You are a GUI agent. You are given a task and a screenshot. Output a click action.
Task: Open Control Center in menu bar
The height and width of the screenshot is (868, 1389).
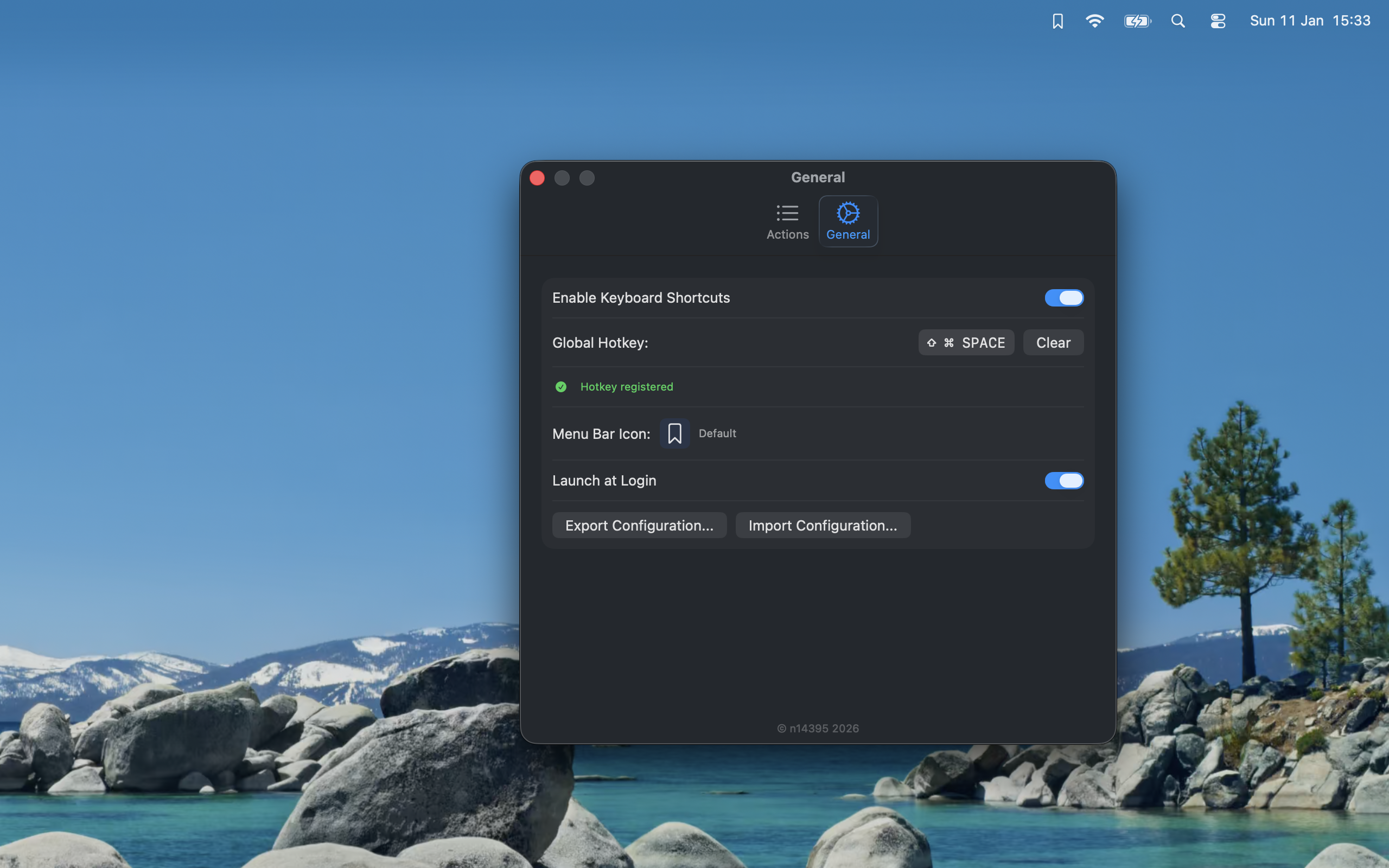click(1218, 21)
